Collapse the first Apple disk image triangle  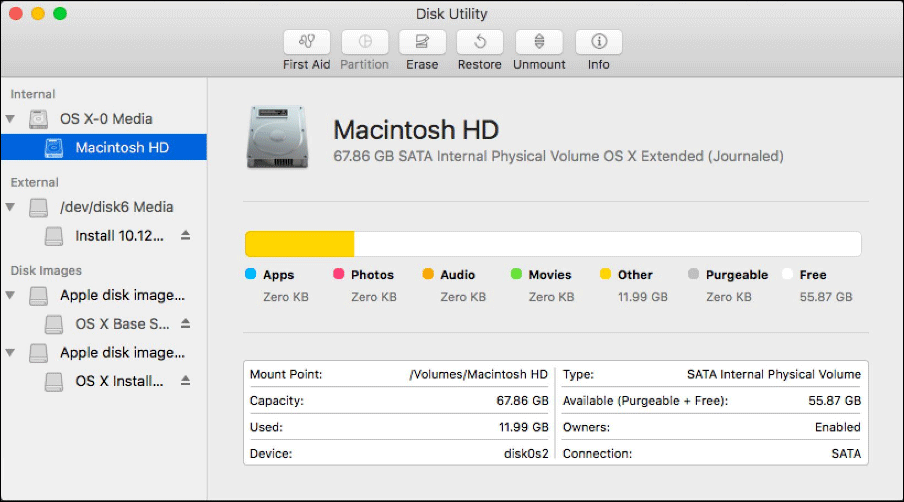pyautogui.click(x=11, y=296)
